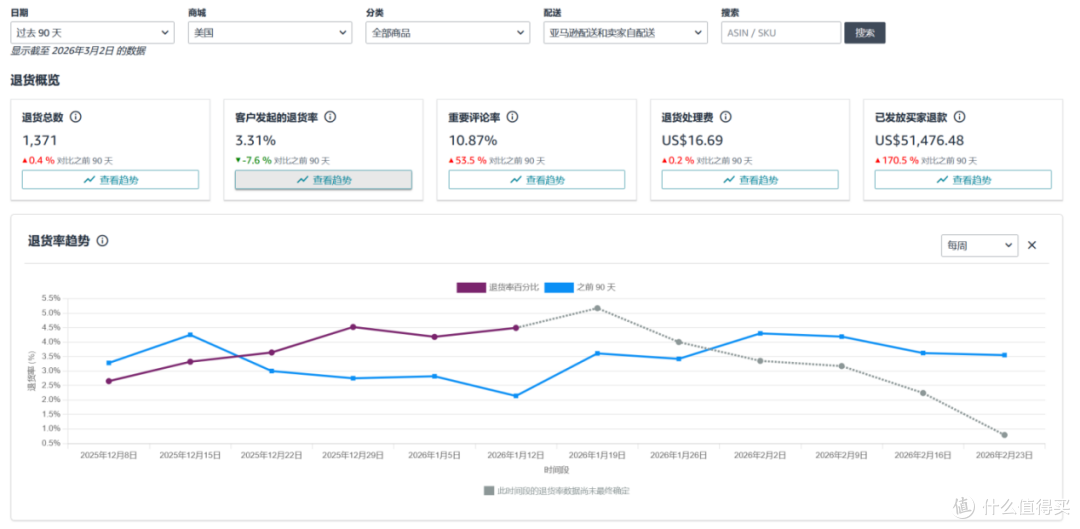Screen dimensions: 1080x529
Task: Click the 退货概览 section heading
Action: click(x=35, y=81)
